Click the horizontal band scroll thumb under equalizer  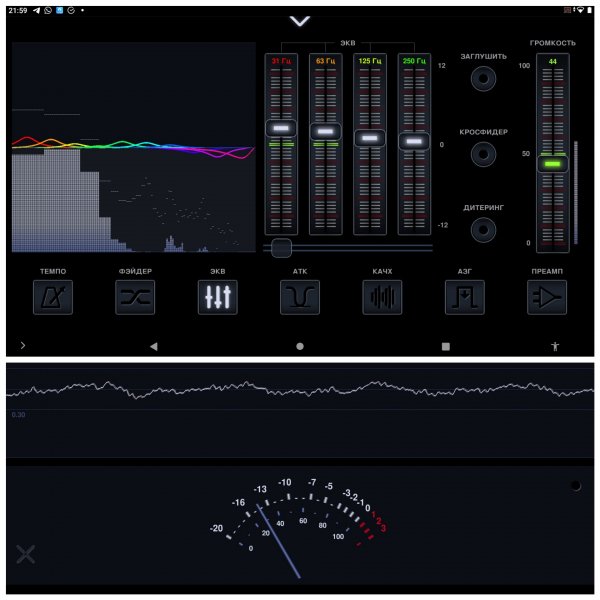(281, 248)
